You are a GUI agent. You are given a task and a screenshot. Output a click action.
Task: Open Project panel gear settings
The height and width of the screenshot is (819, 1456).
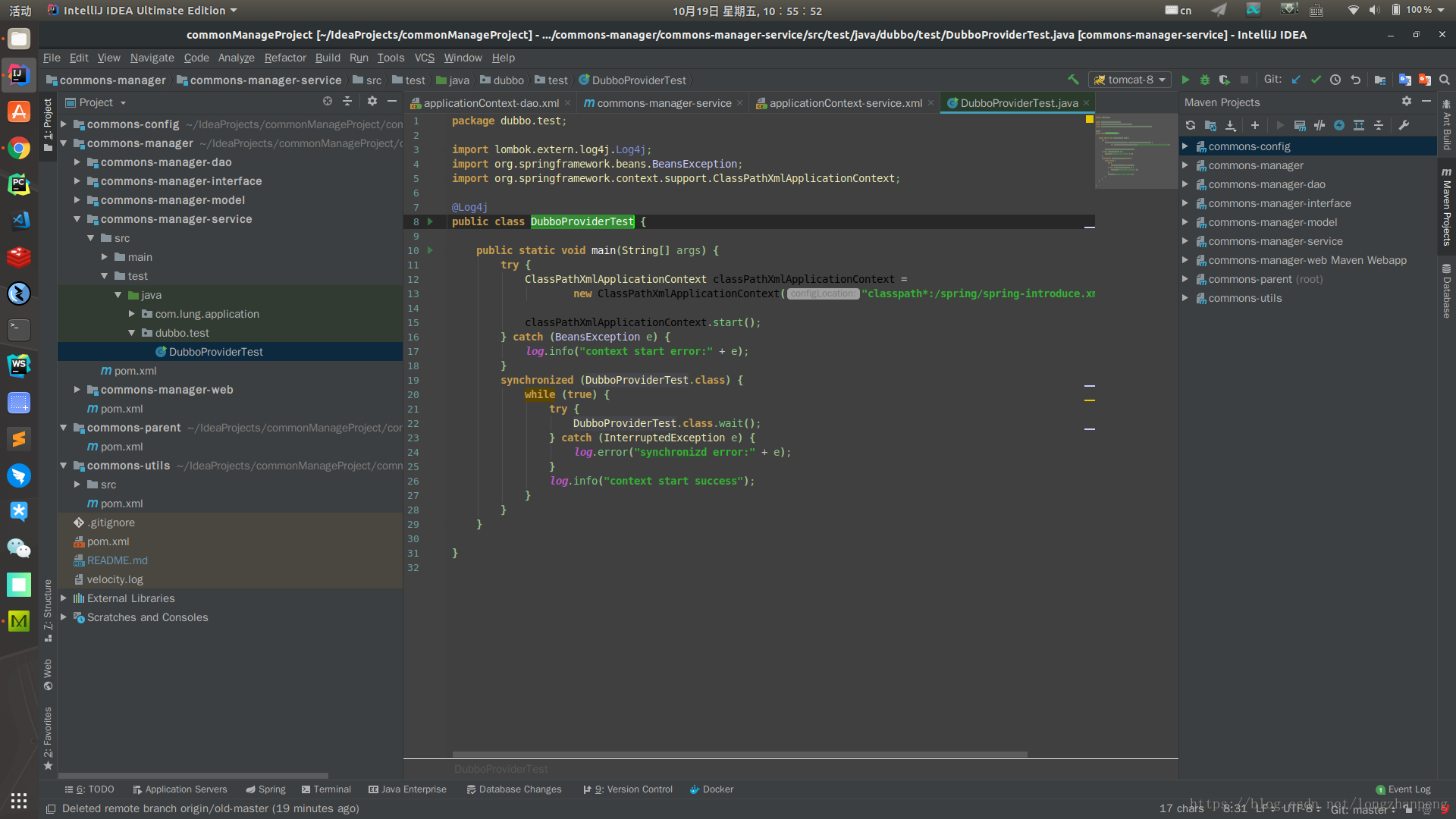pos(372,102)
